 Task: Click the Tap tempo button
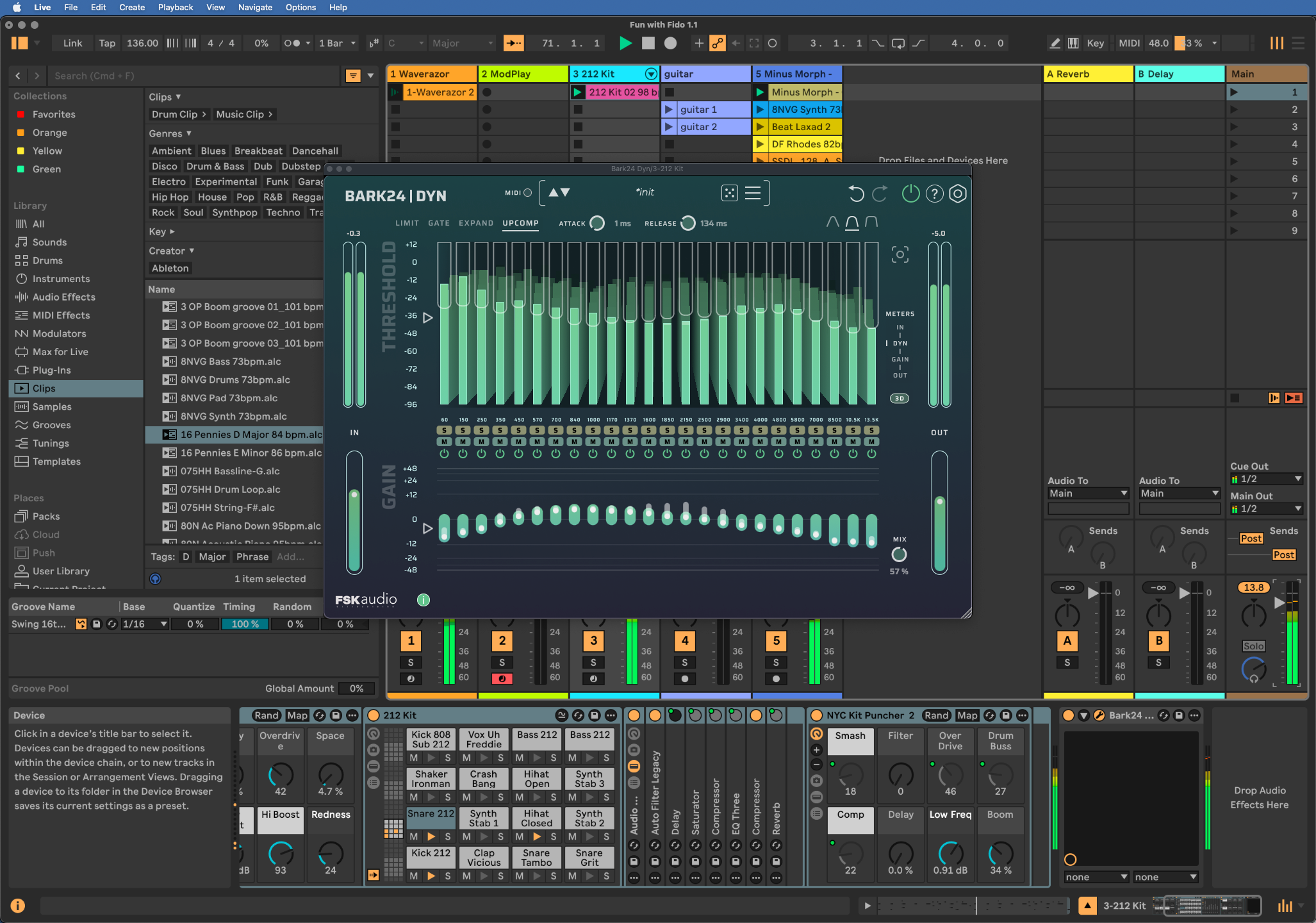point(107,43)
